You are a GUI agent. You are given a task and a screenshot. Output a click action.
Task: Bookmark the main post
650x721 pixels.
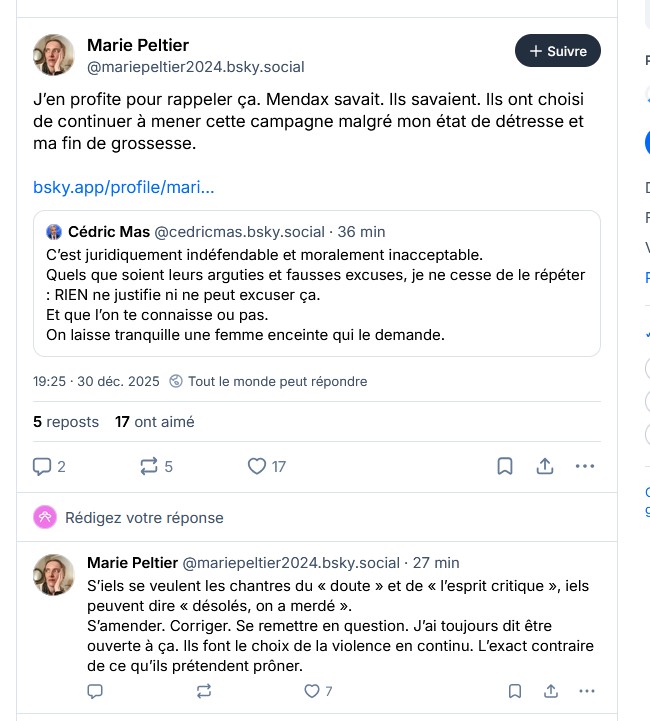(x=505, y=466)
